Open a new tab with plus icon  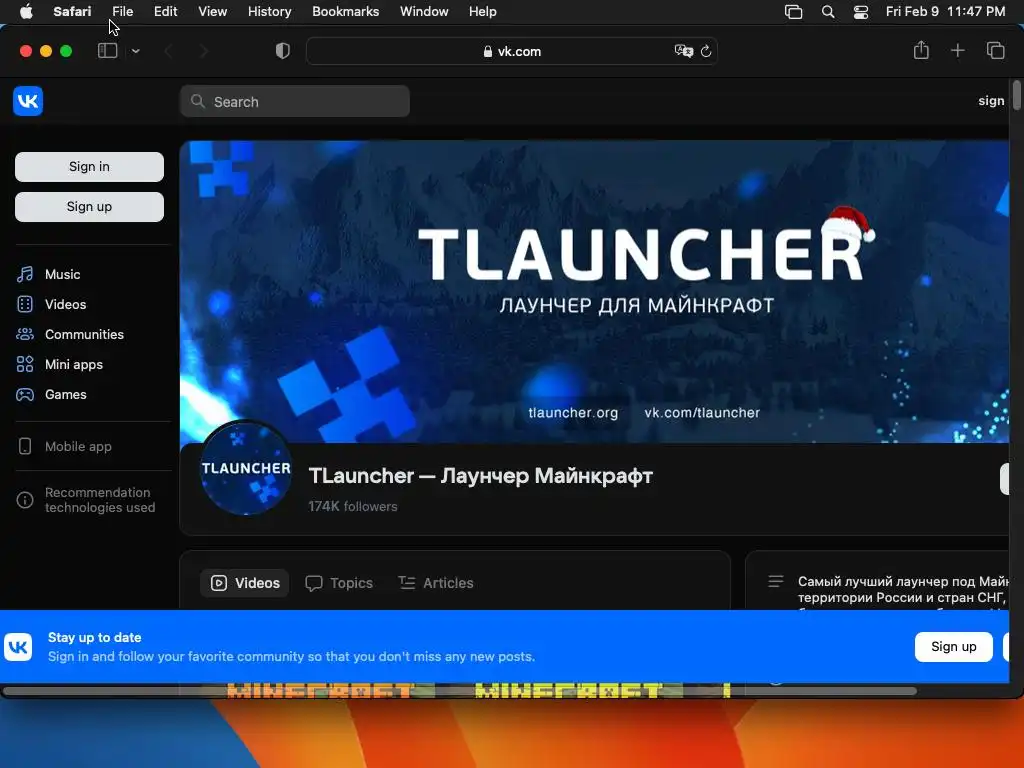click(x=957, y=50)
